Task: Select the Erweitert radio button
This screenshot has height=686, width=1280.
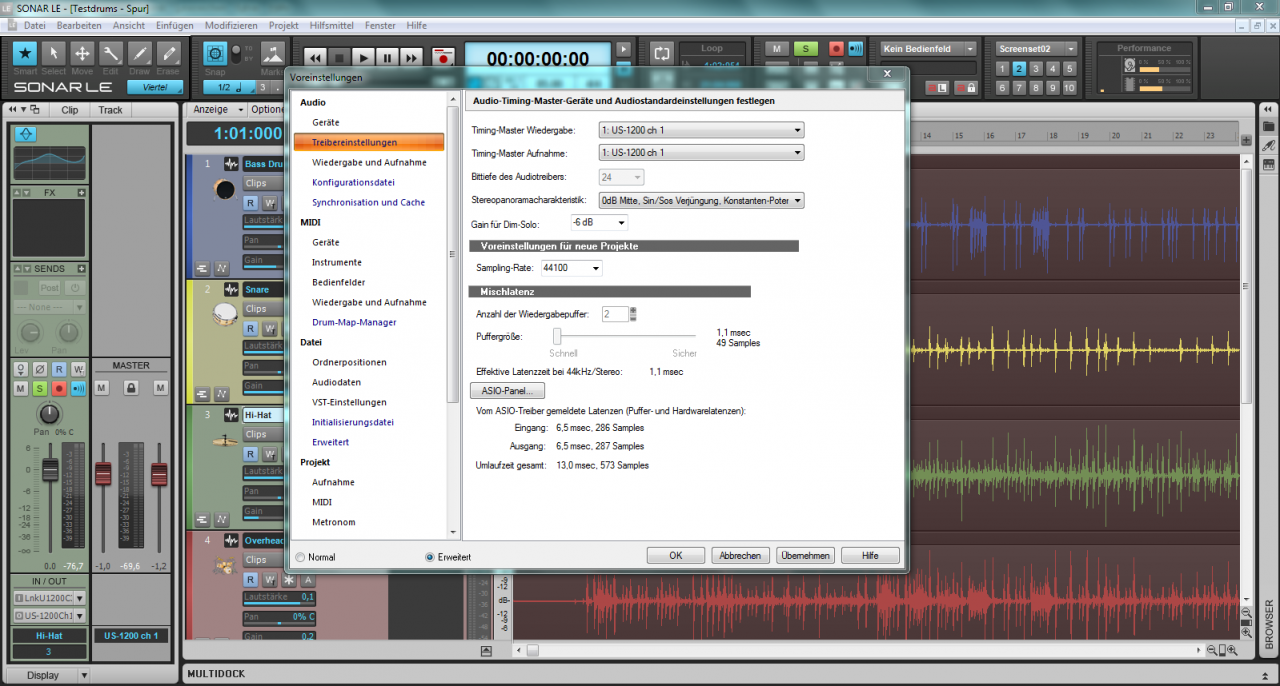Action: [x=430, y=557]
